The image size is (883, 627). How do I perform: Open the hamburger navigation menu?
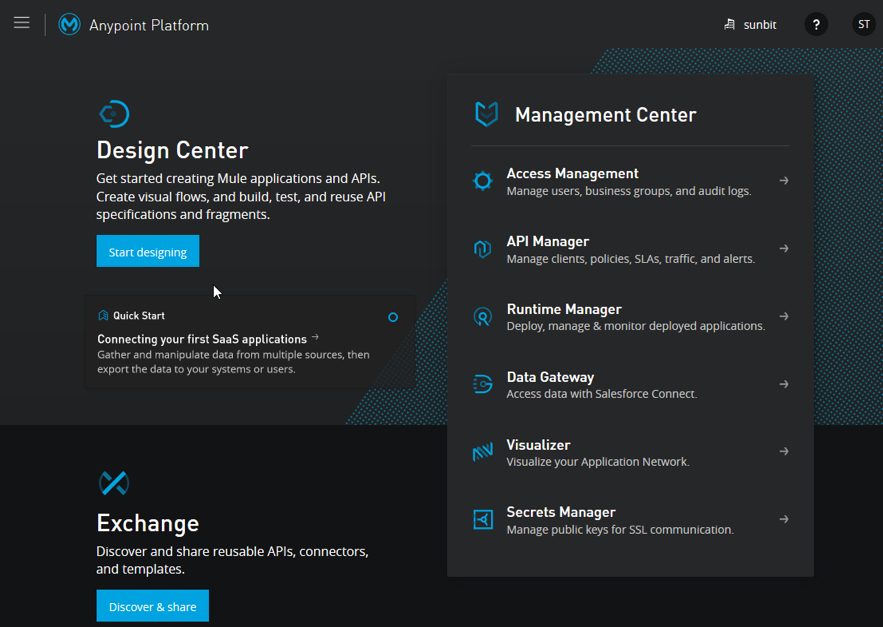[x=21, y=23]
